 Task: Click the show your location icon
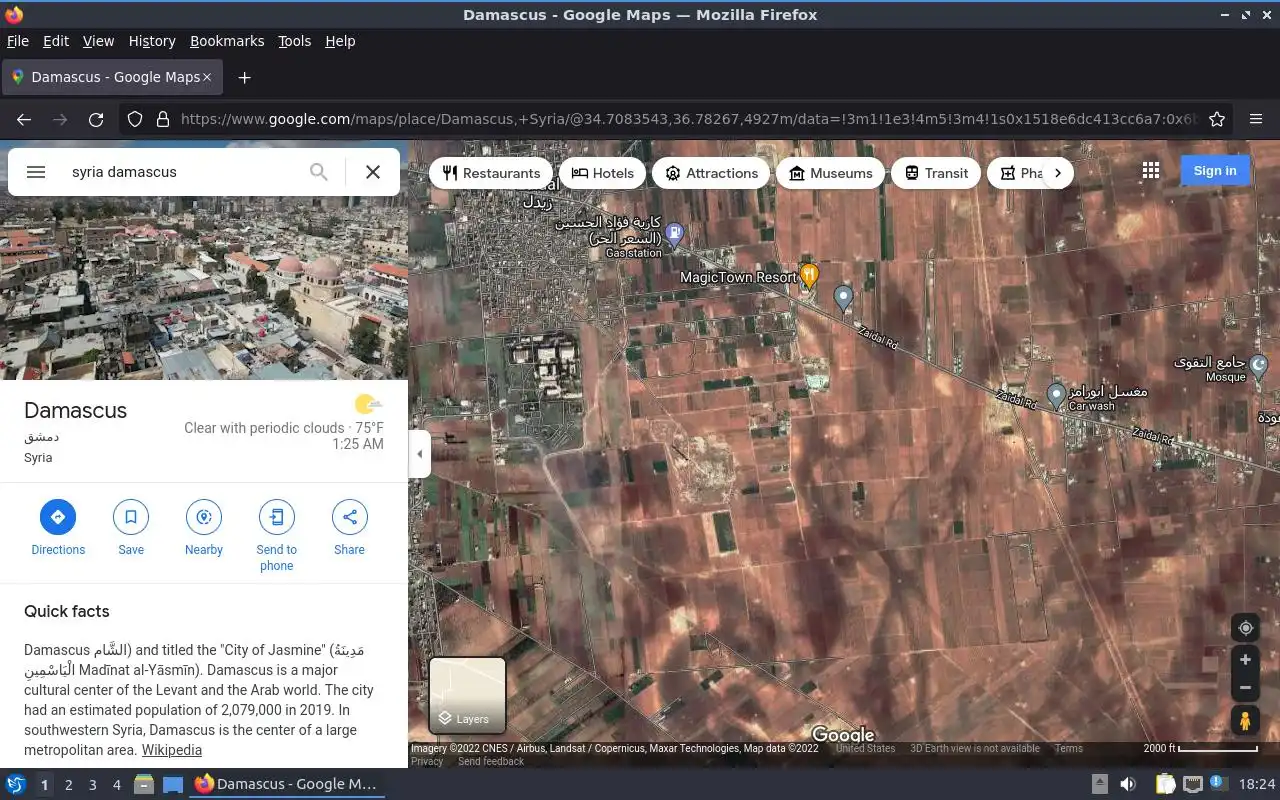pos(1246,628)
